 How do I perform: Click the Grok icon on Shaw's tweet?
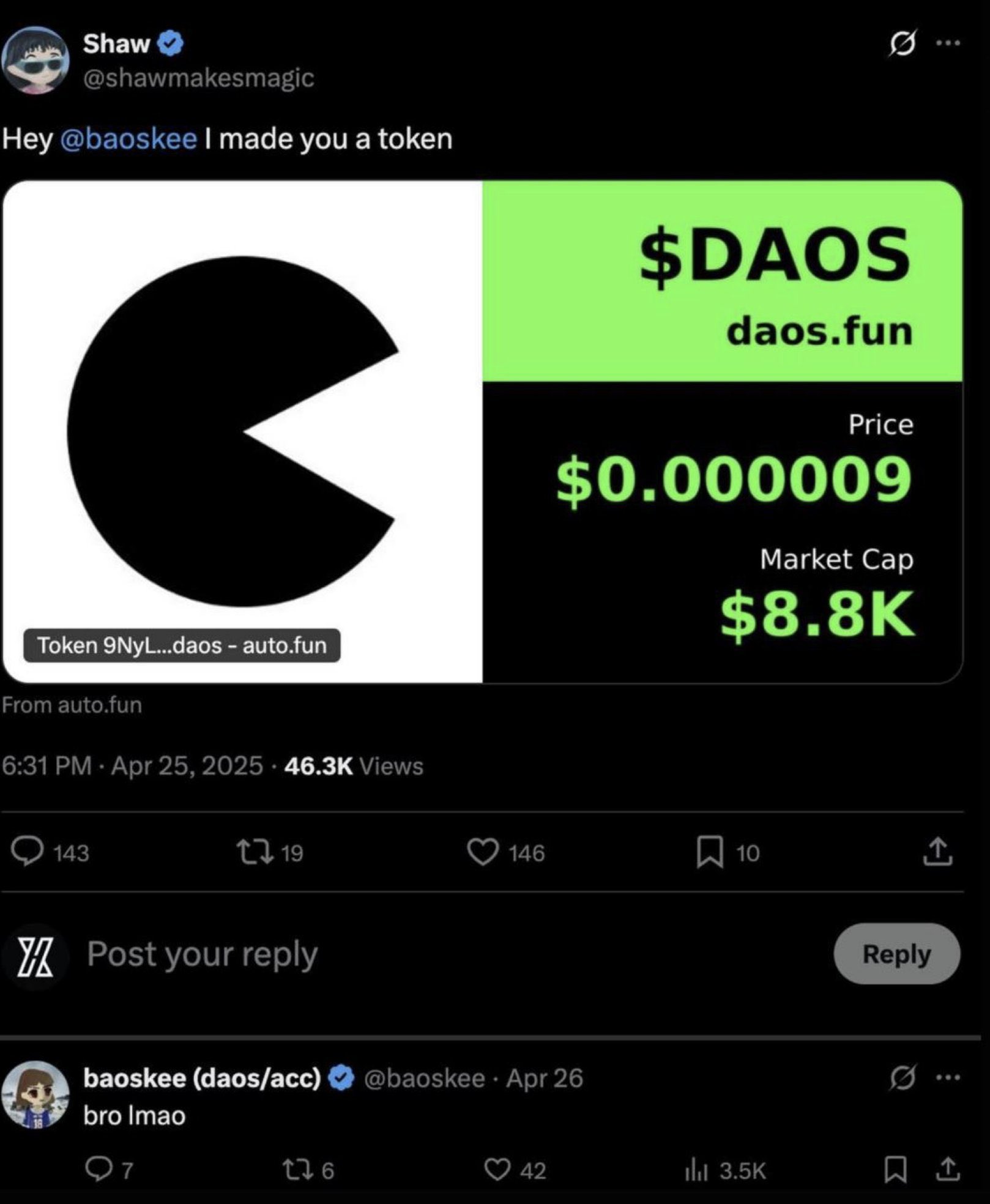pyautogui.click(x=906, y=42)
